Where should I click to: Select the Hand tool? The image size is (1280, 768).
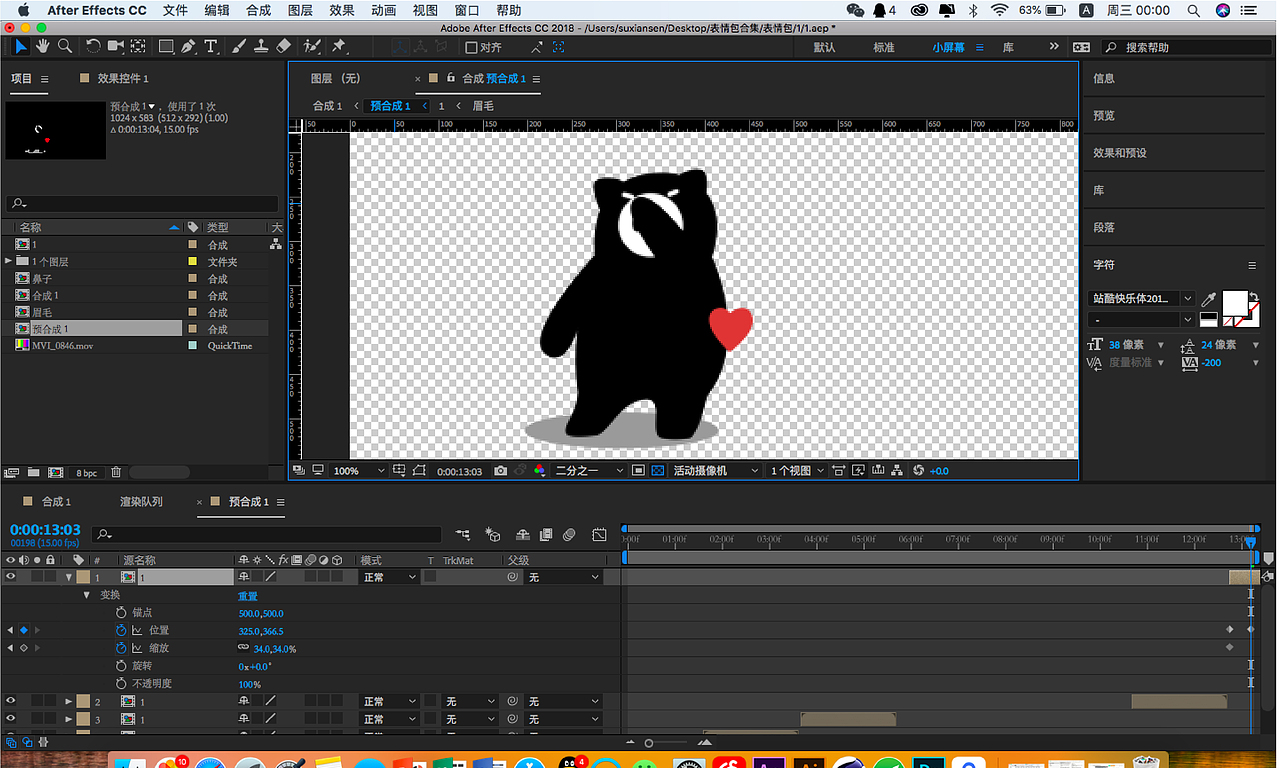click(x=43, y=47)
